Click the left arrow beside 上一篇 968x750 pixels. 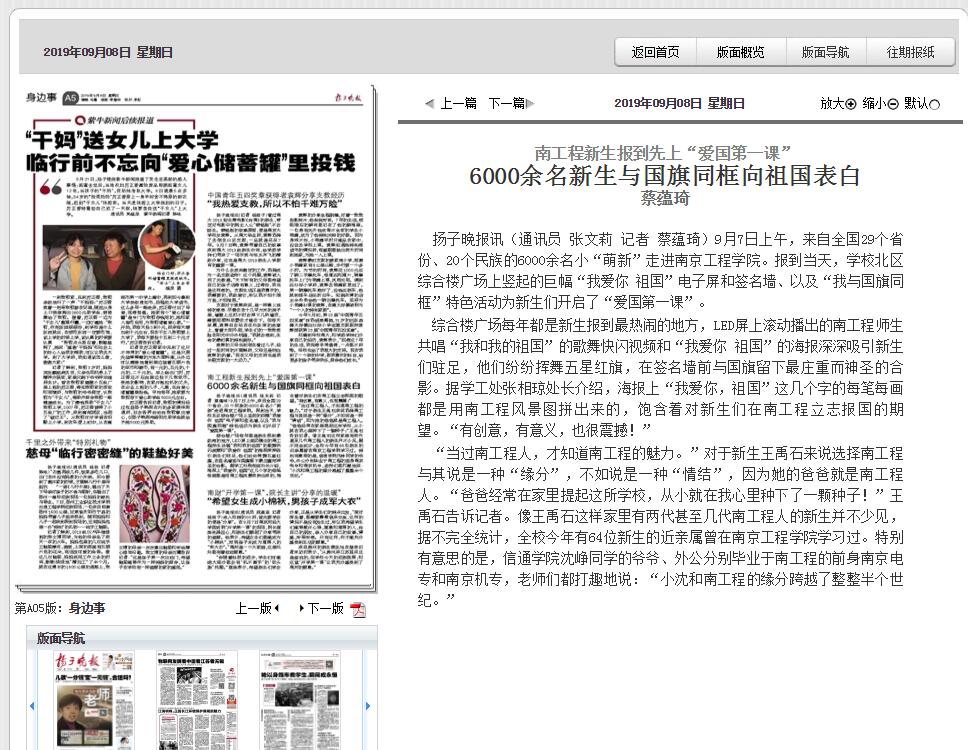click(429, 103)
